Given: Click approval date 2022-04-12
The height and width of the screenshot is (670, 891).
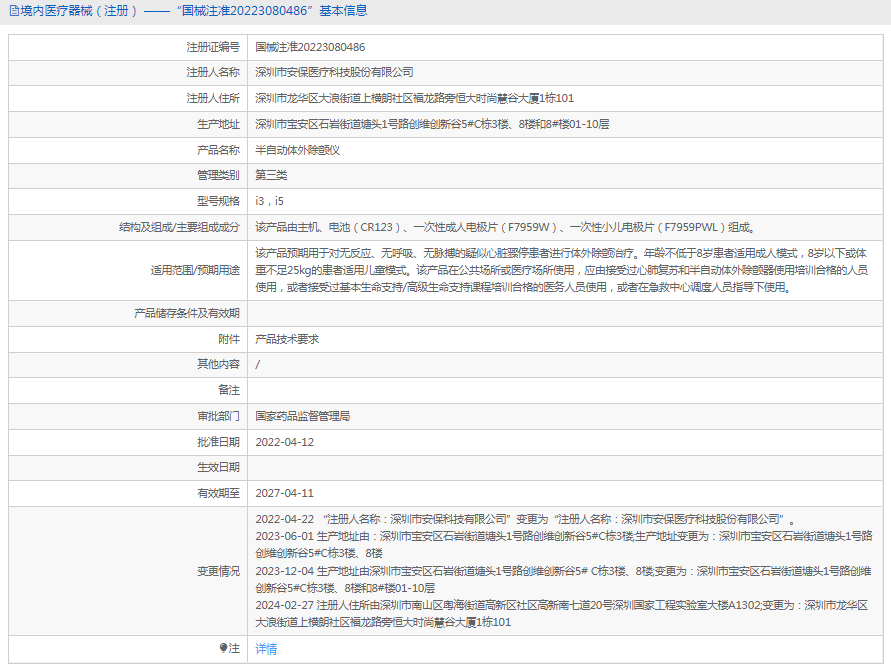Looking at the screenshot, I should point(284,442).
